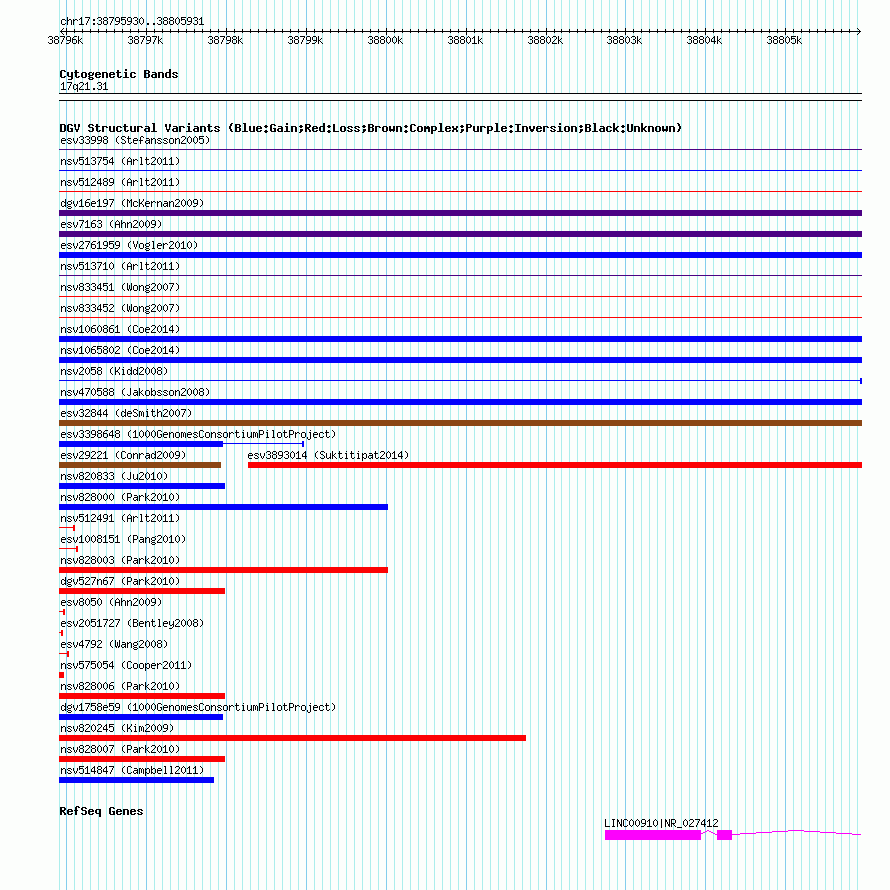Click the dgv16e197 (McKernan2009) purple inversion bar
The width and height of the screenshot is (890, 890).
(x=460, y=213)
